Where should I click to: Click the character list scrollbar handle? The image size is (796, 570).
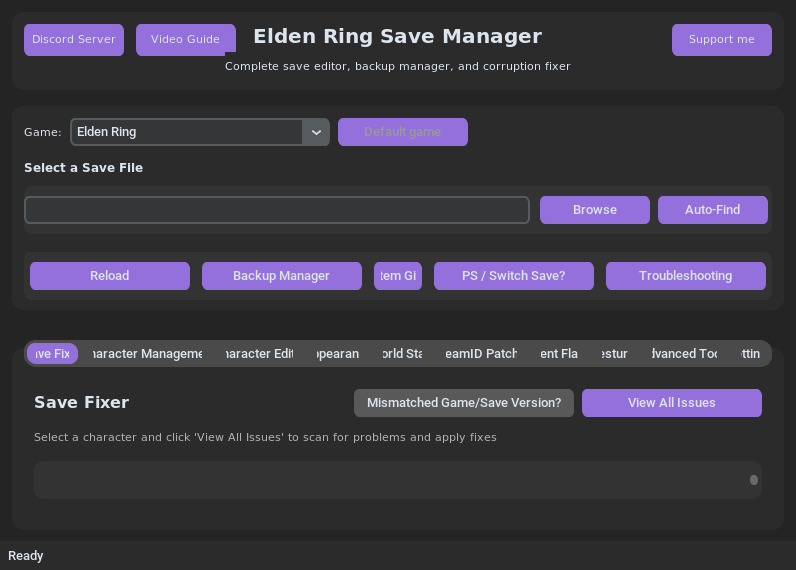click(754, 480)
